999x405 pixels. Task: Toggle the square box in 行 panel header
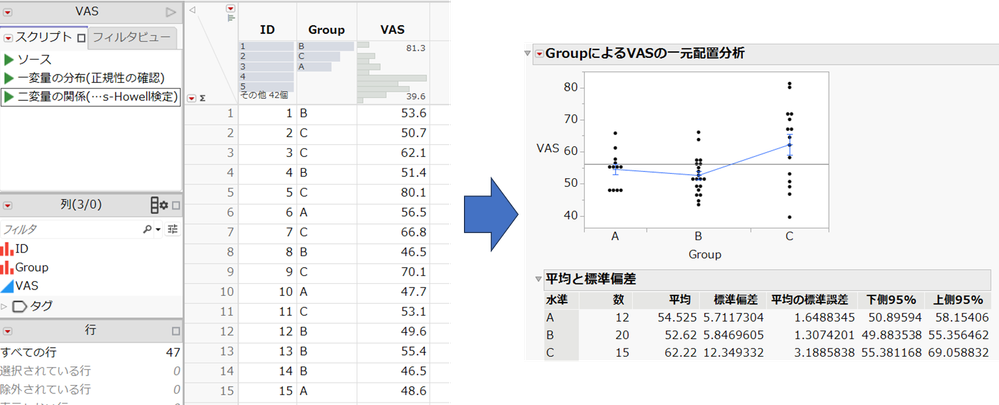click(175, 330)
